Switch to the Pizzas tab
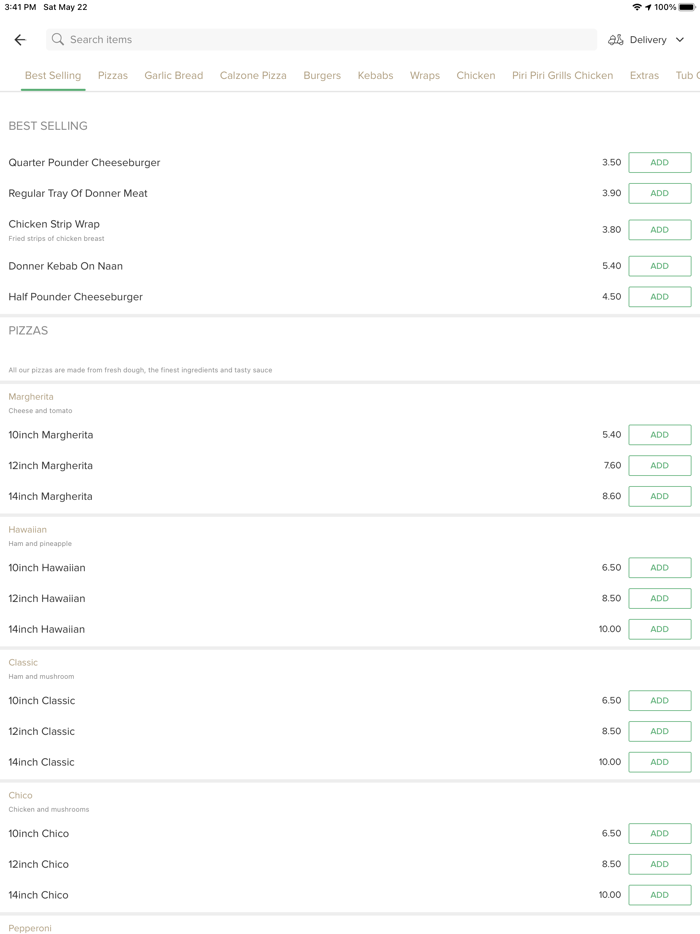The height and width of the screenshot is (934, 700). (113, 75)
